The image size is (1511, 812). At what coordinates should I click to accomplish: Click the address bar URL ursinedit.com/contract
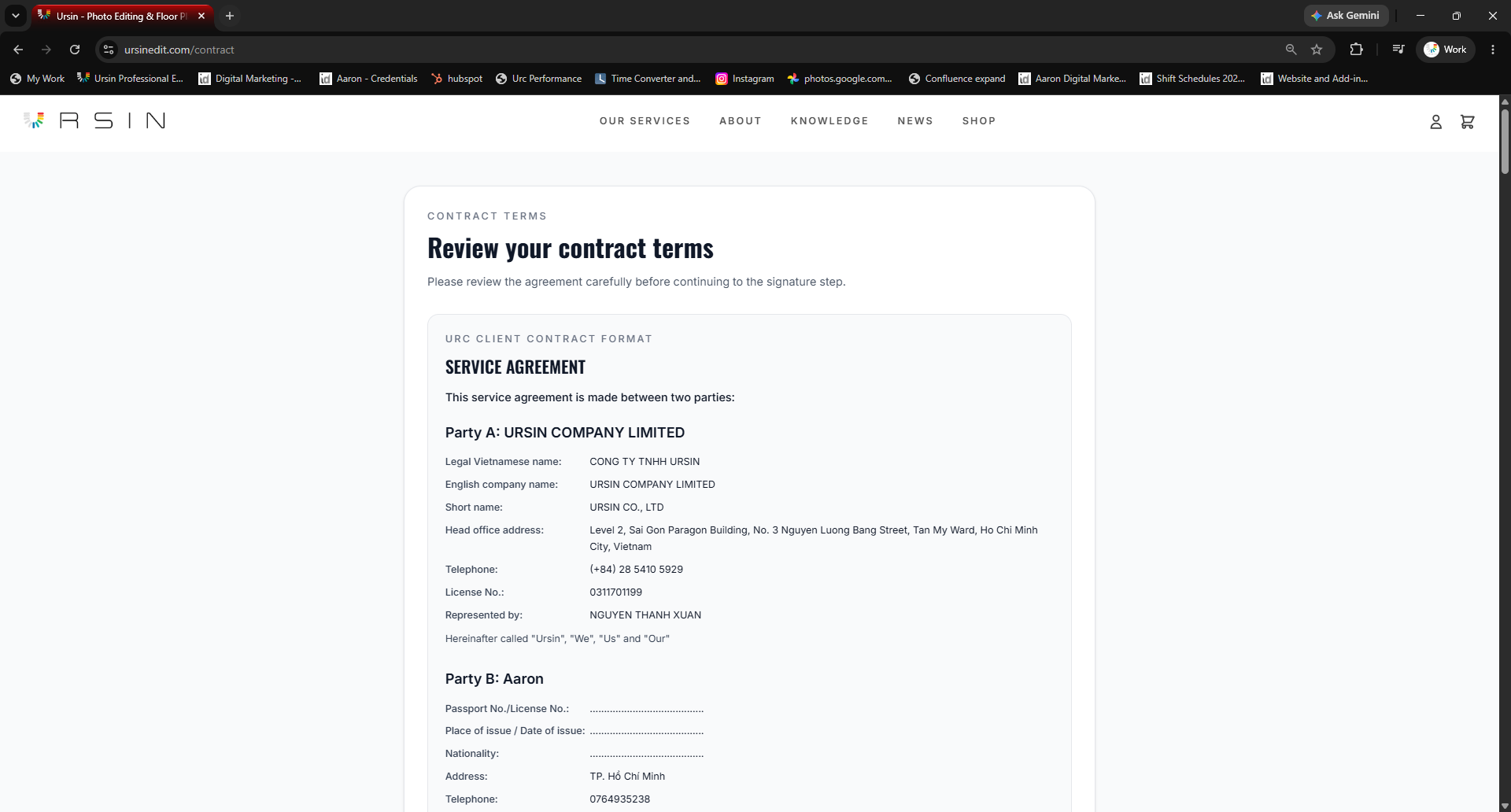[179, 50]
